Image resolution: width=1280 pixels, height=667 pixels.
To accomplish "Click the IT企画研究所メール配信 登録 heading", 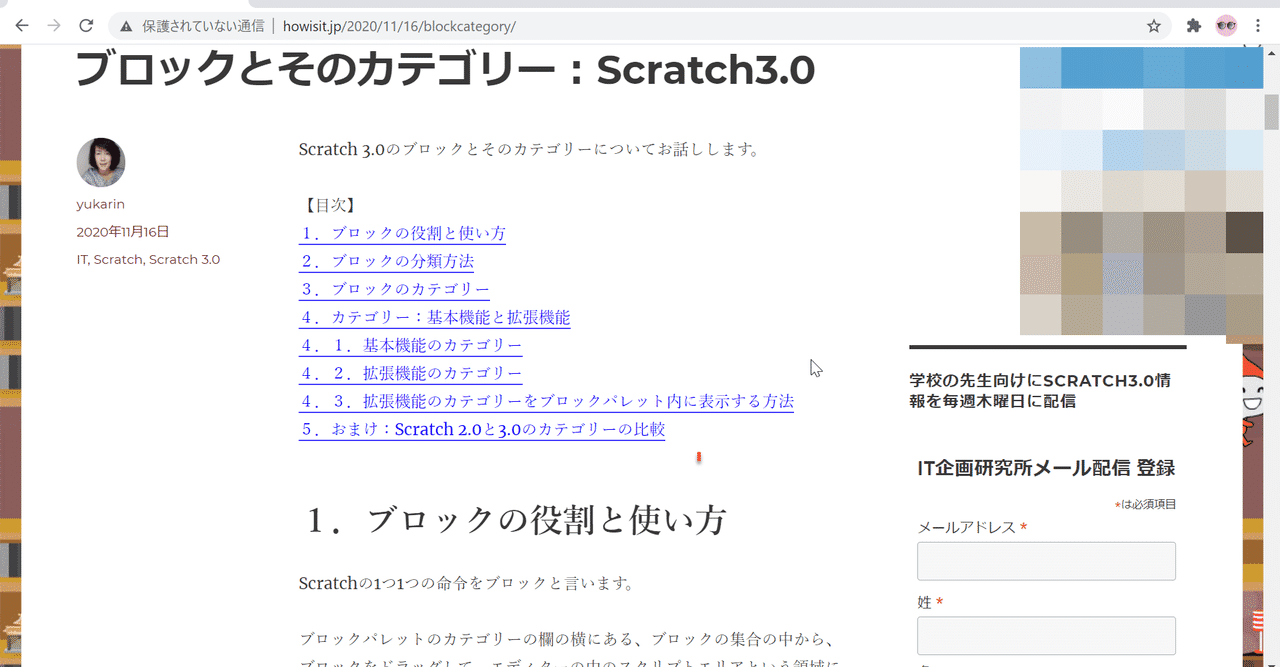I will pyautogui.click(x=1046, y=467).
